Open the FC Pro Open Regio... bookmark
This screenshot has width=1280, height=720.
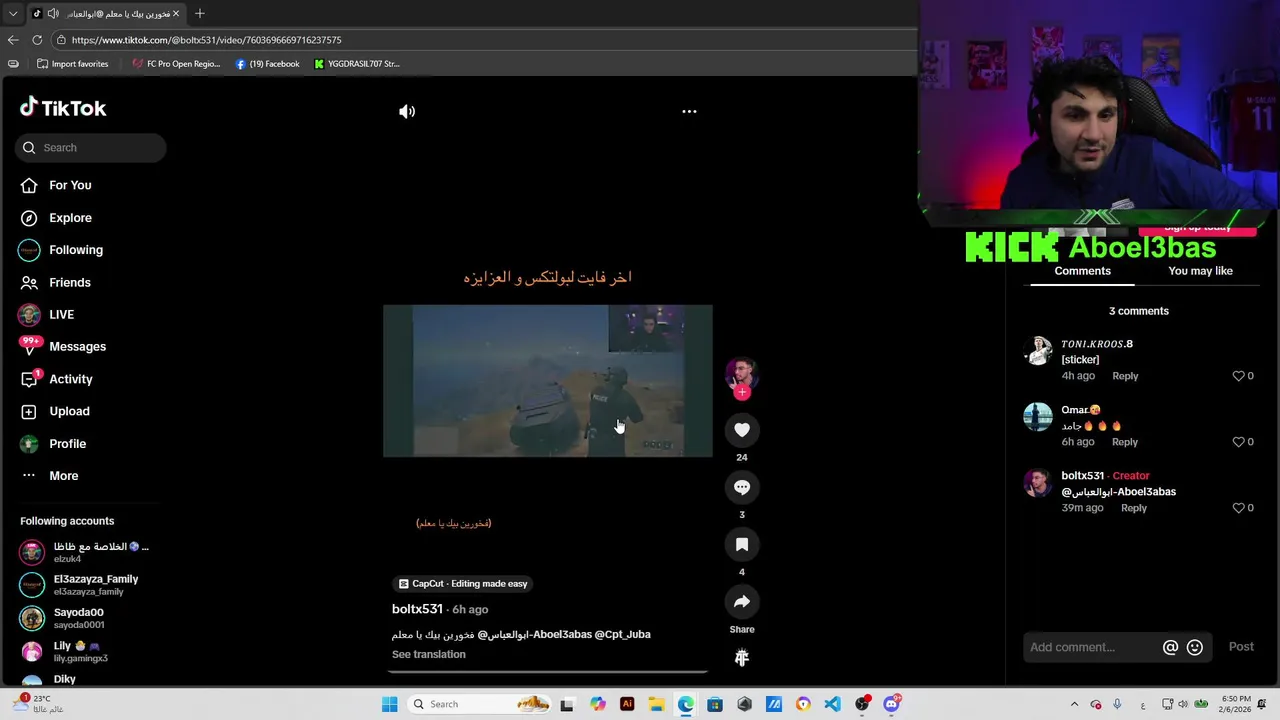click(x=176, y=64)
